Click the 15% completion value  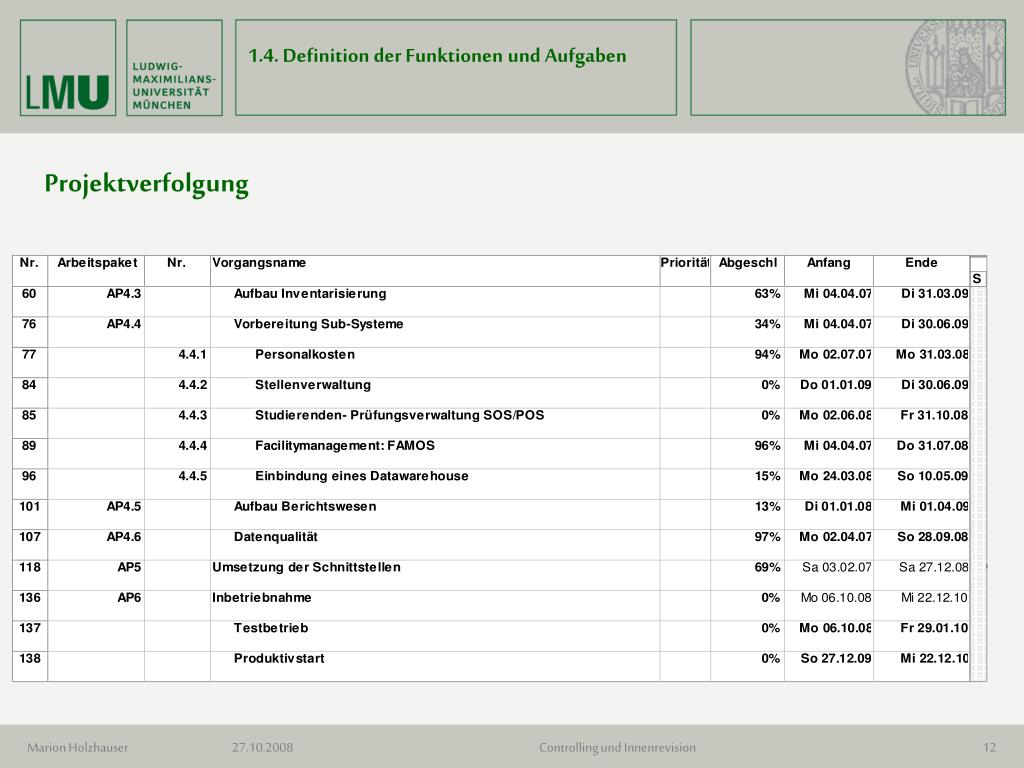[767, 476]
